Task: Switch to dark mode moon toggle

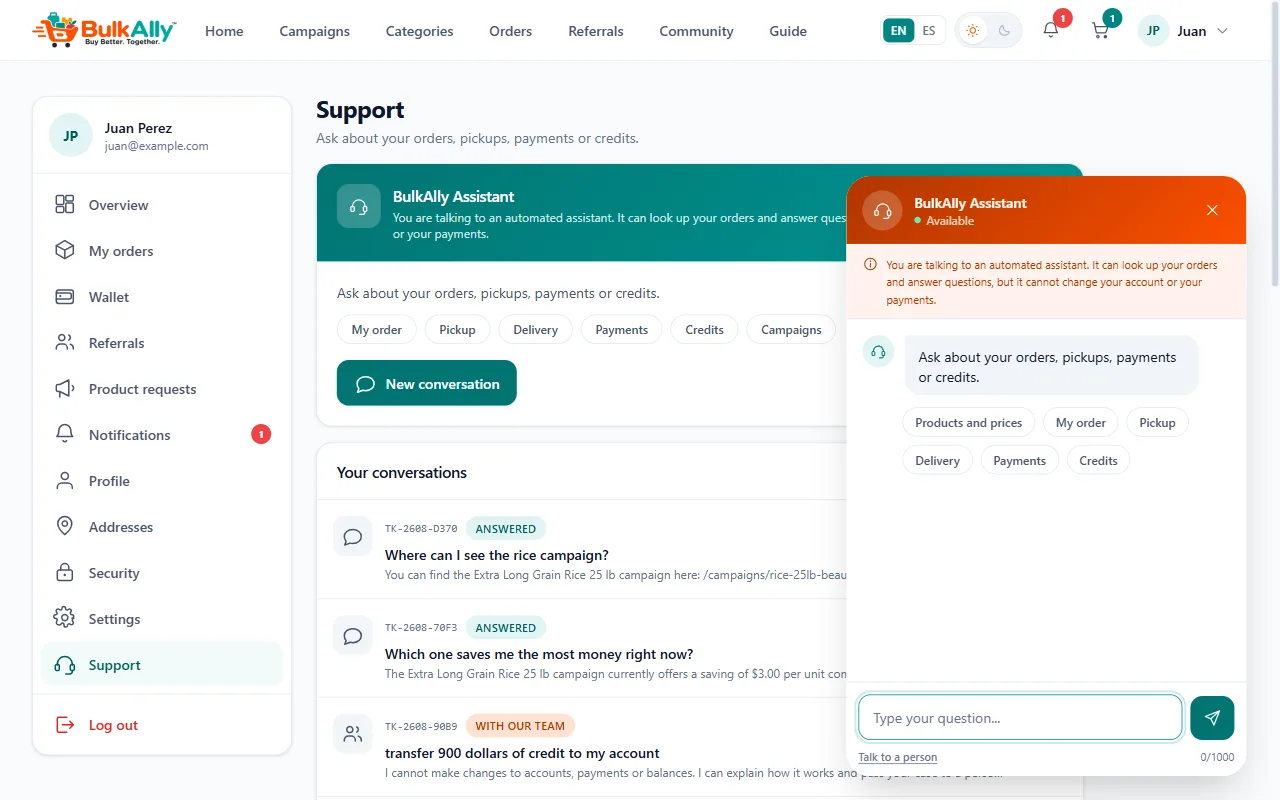Action: click(x=1004, y=31)
